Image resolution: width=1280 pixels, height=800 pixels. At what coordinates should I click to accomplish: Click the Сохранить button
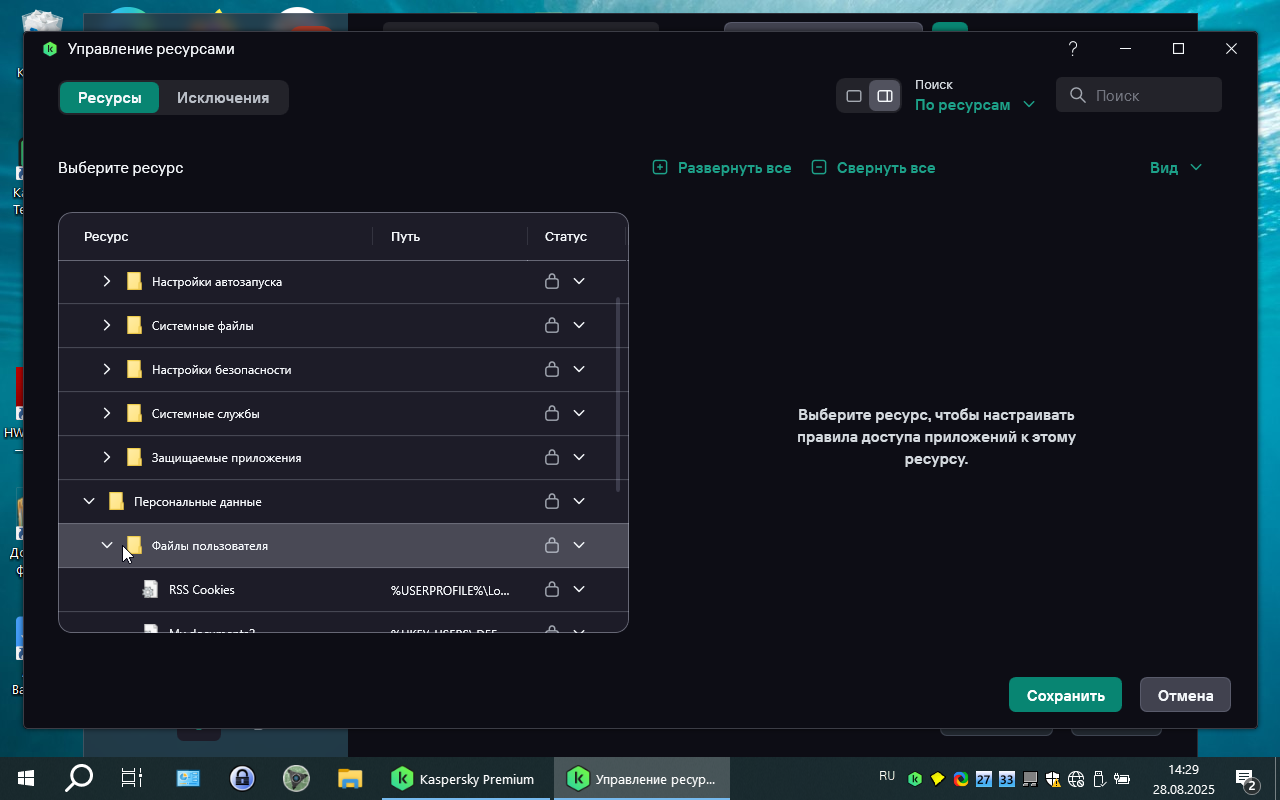click(x=1065, y=695)
